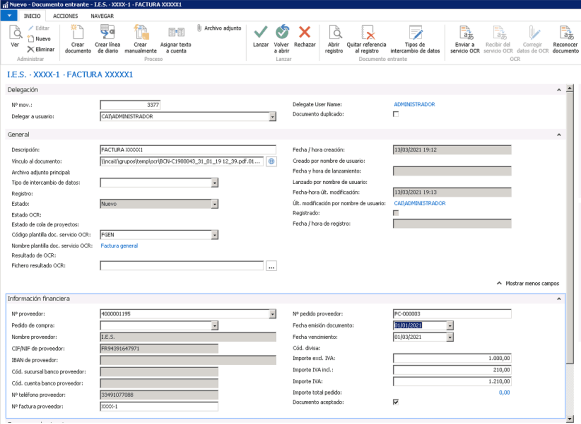
Task: Click Importe IVA incl. field 210,00
Action: coord(452,370)
